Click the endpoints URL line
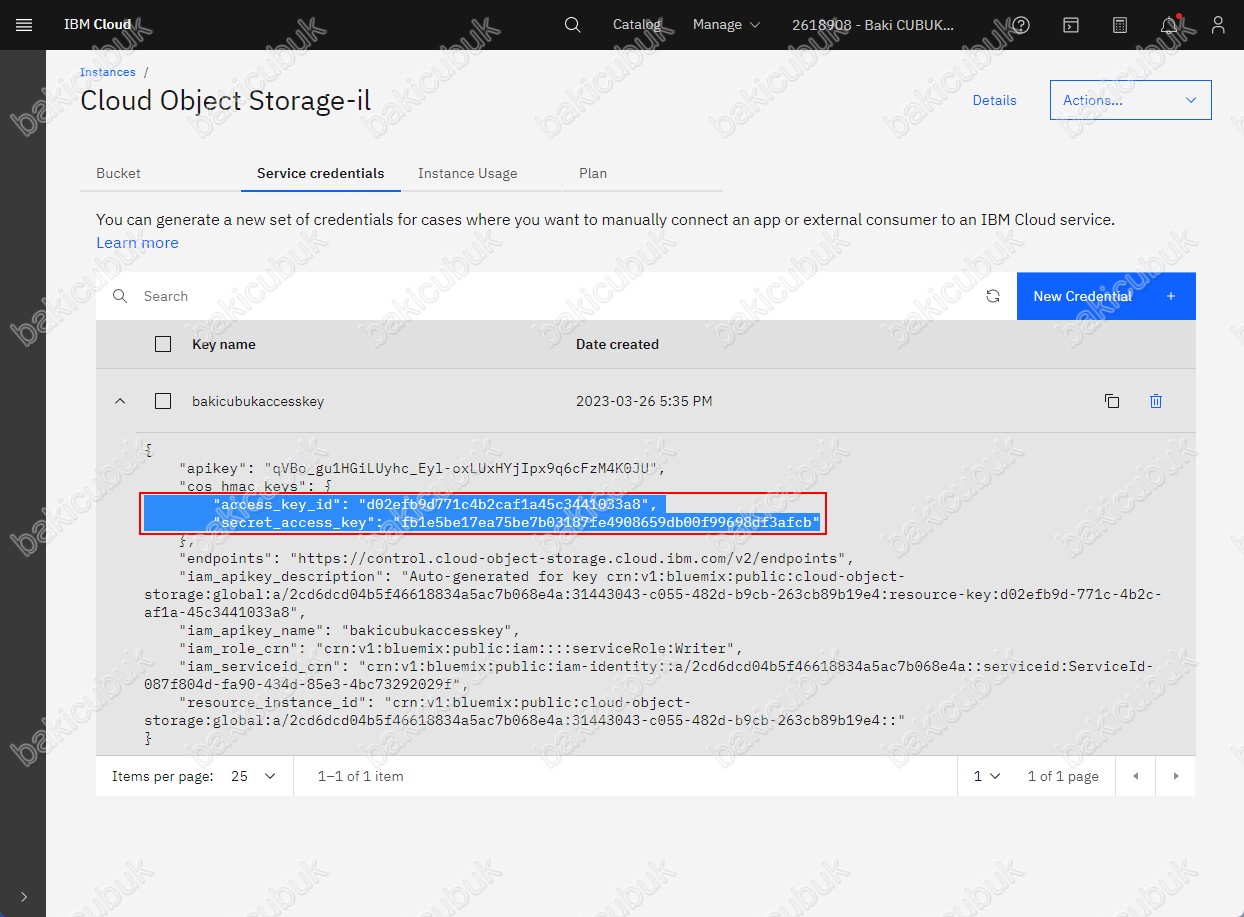The image size is (1244, 917). [x=516, y=558]
